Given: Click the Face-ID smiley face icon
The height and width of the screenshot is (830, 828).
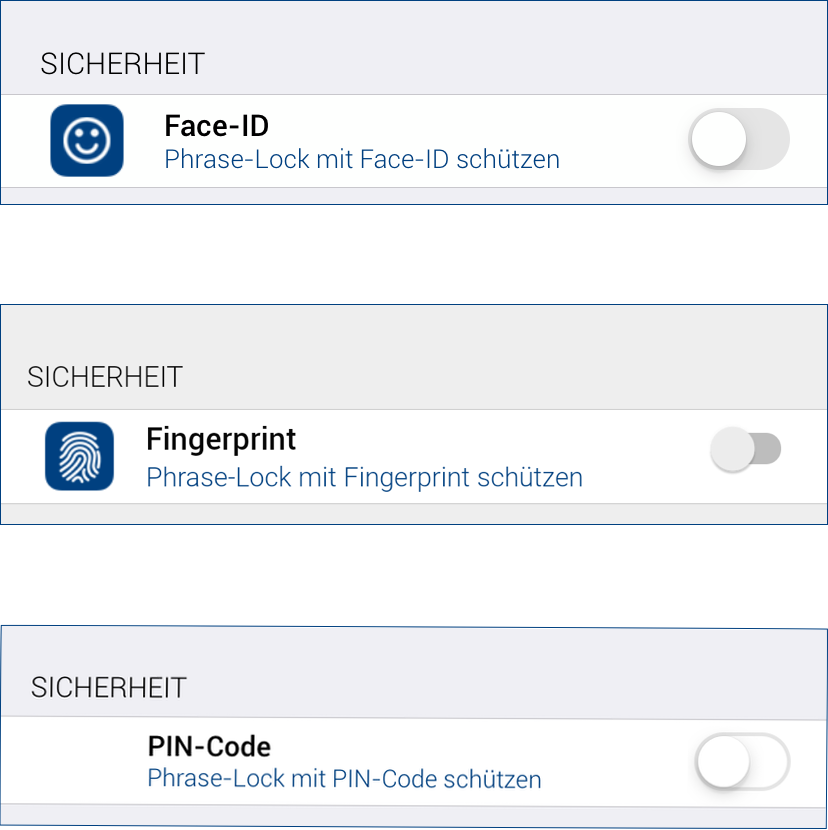Looking at the screenshot, I should (87, 141).
